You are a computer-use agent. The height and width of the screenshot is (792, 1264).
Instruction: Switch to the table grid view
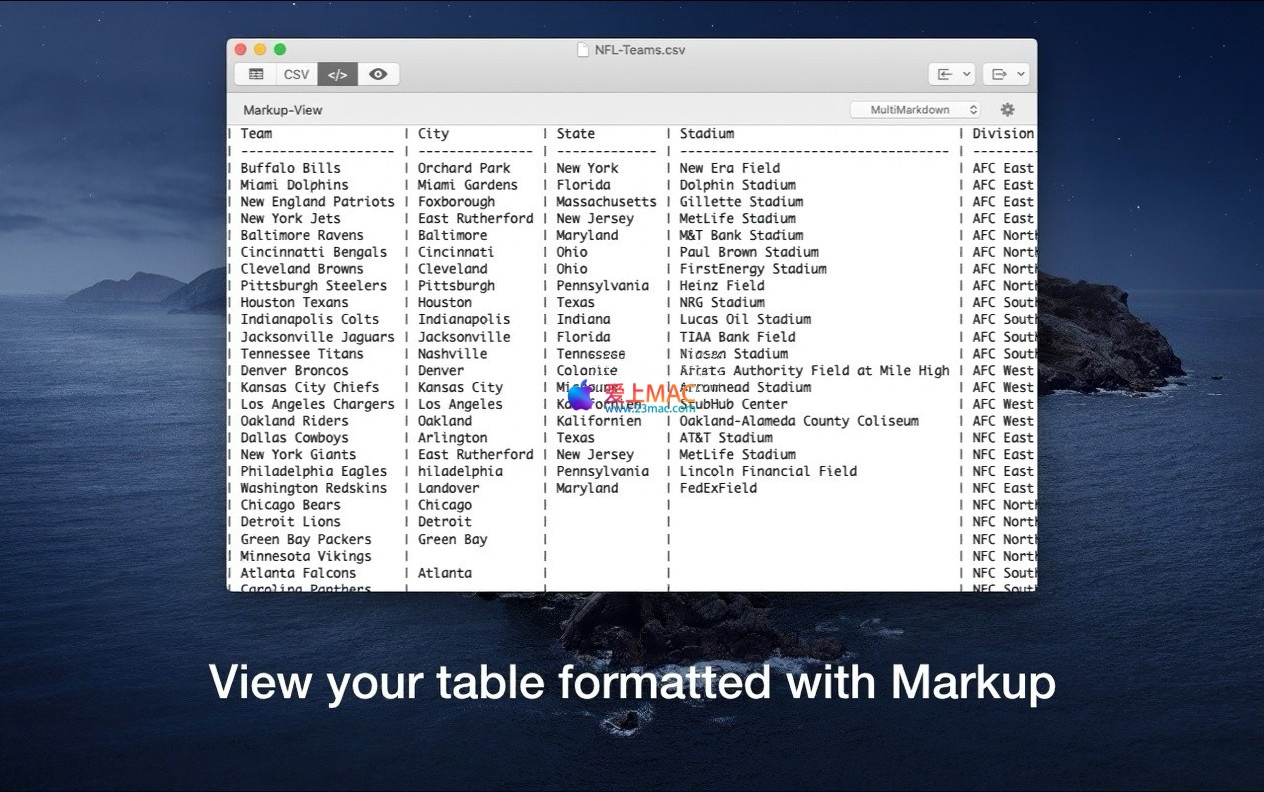256,74
